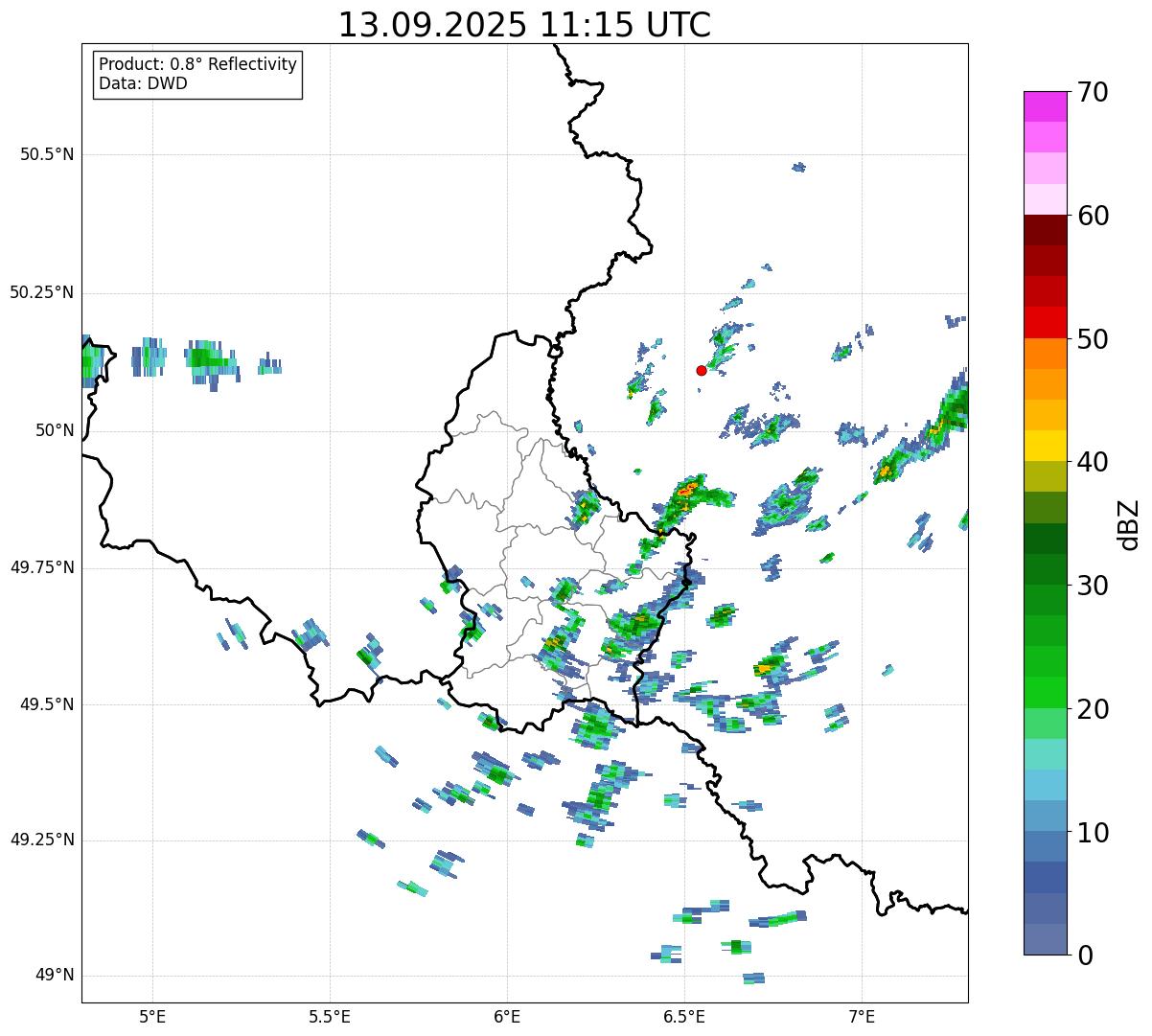1152x1036 pixels.
Task: Click the colorbar '10' tick label
Action: tap(1094, 832)
